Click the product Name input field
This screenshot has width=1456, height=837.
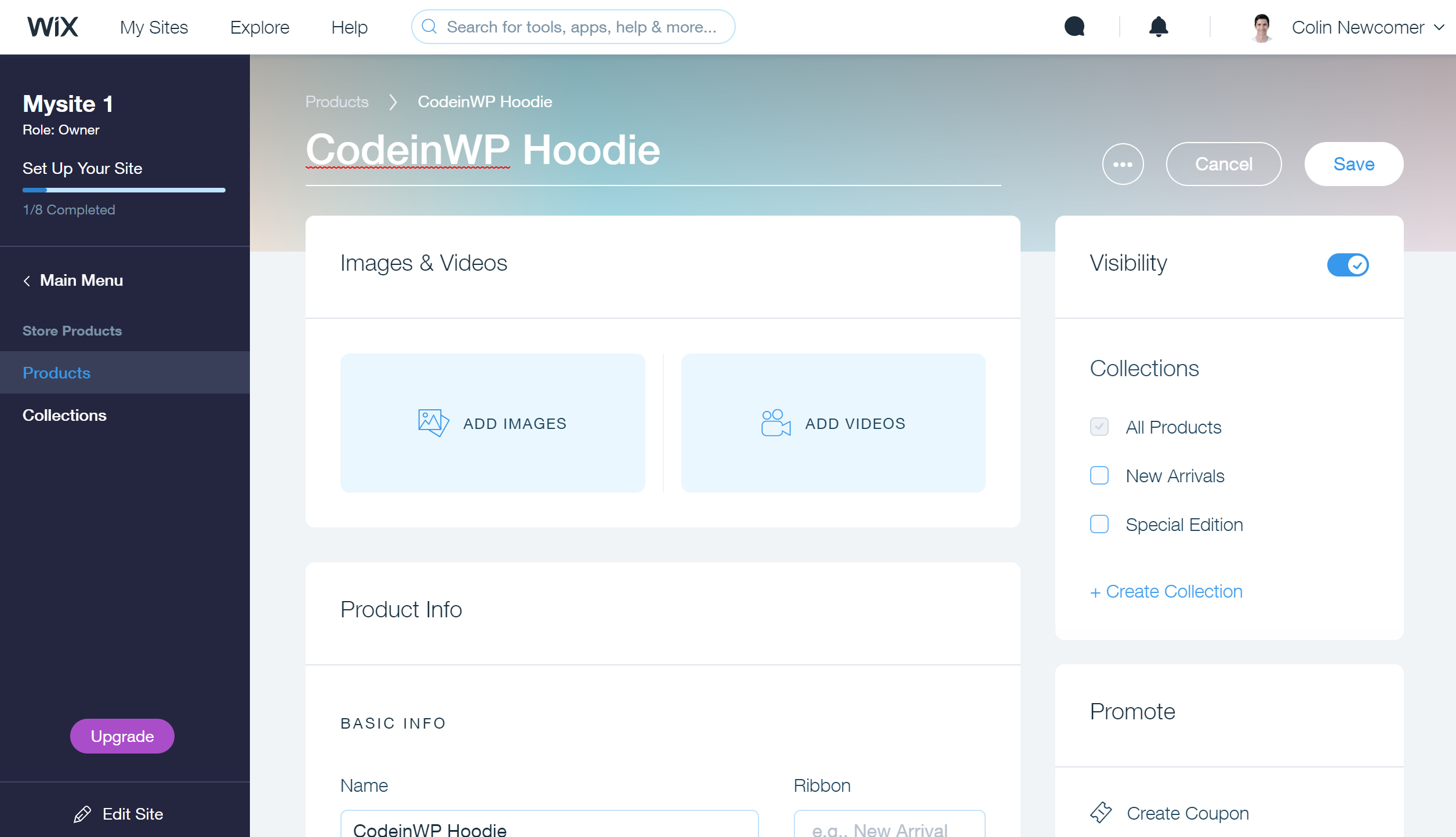click(x=549, y=830)
